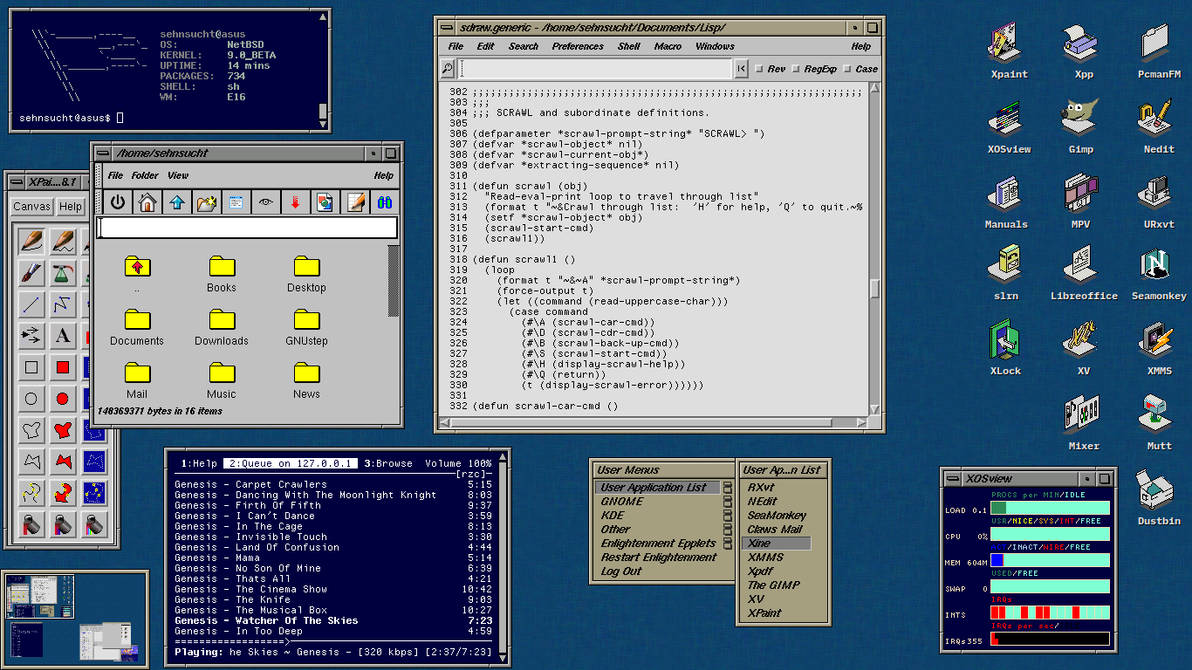This screenshot has height=670, width=1192.
Task: Select the Pencil tool in XPaint
Action: [31, 242]
